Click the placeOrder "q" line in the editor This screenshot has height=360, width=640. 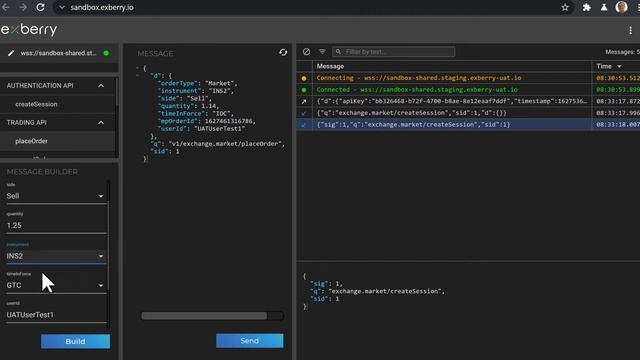(218, 144)
